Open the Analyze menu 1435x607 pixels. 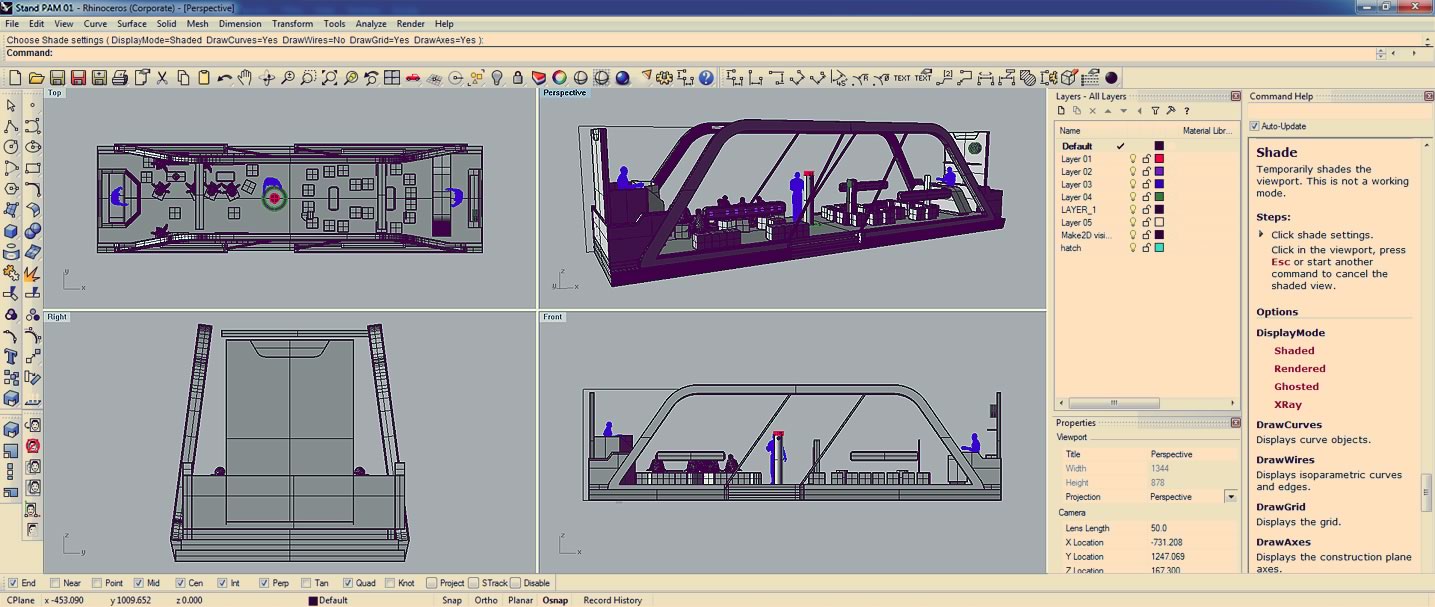point(370,24)
